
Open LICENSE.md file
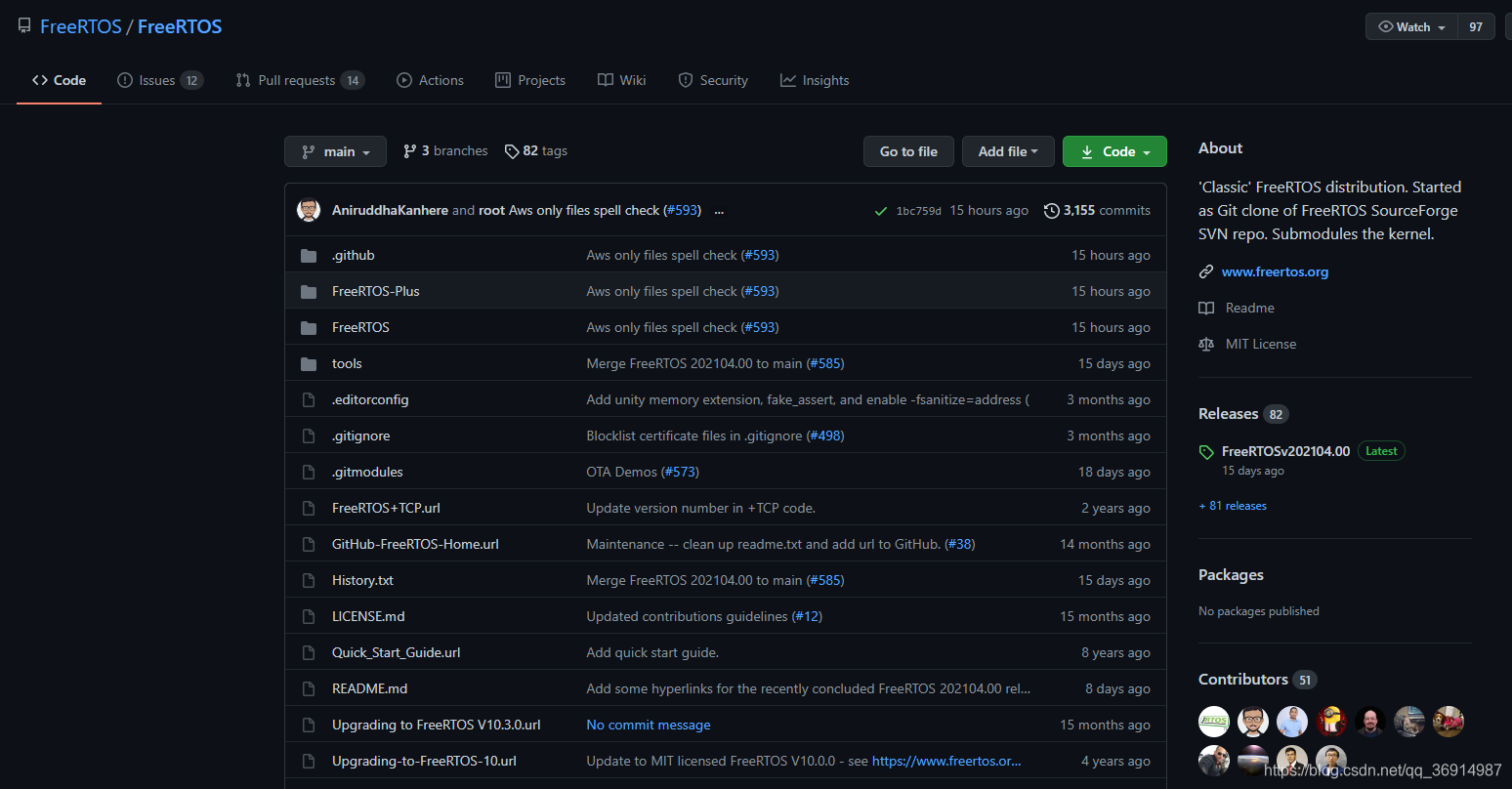point(368,617)
